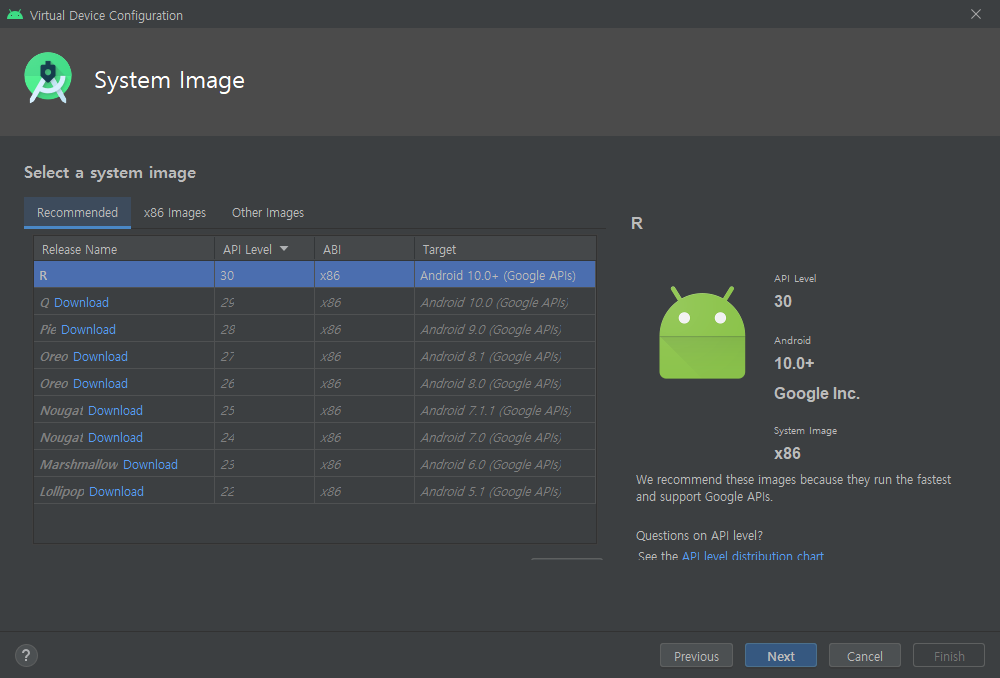Download the Marshmallow system image
Viewport: 1000px width, 678px height.
click(150, 464)
